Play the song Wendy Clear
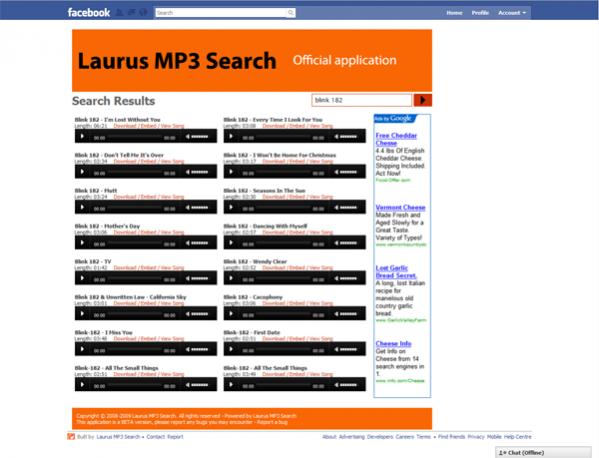The height and width of the screenshot is (458, 599). 231,278
